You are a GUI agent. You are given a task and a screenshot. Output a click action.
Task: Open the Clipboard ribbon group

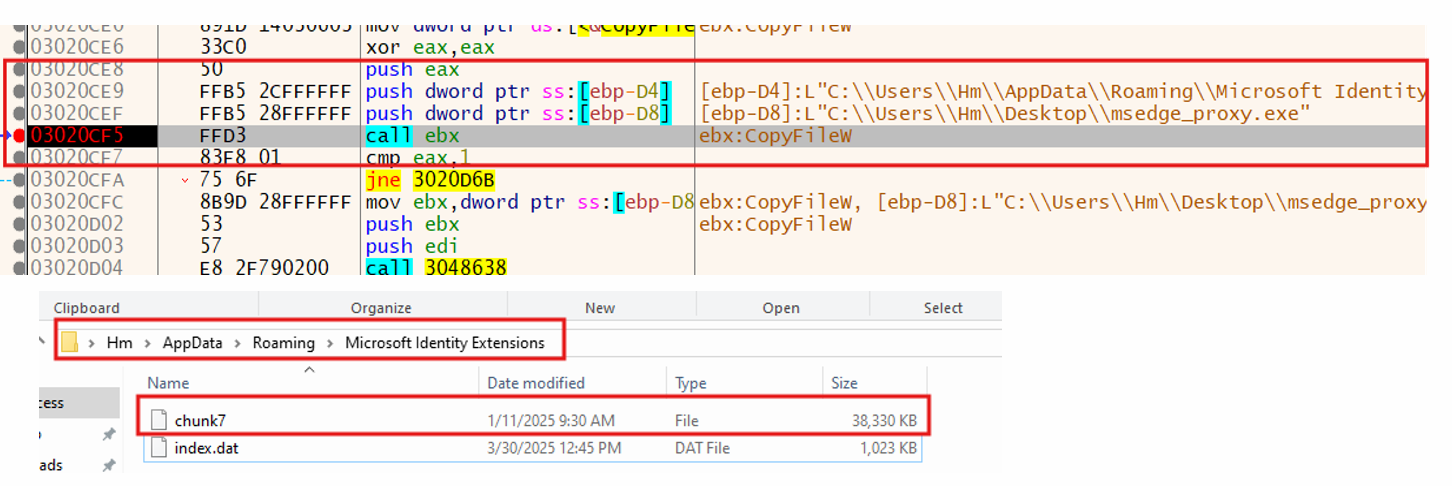tap(86, 308)
